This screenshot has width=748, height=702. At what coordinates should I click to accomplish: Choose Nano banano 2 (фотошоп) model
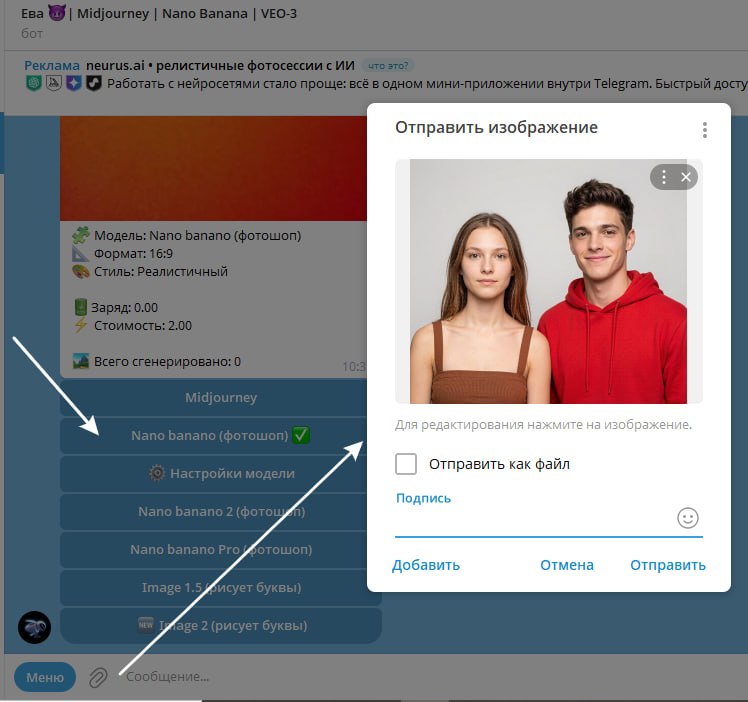tap(220, 511)
